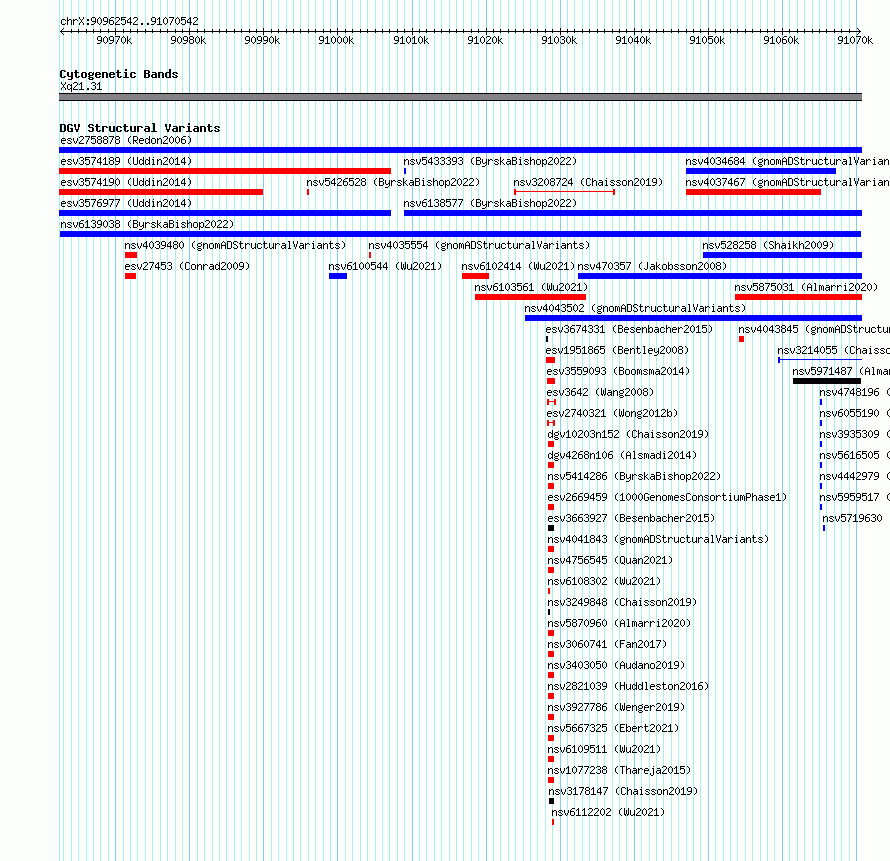Select nsv3249848 (Chaisson2019) variant
Image resolution: width=890 pixels, height=861 pixels.
click(x=622, y=602)
